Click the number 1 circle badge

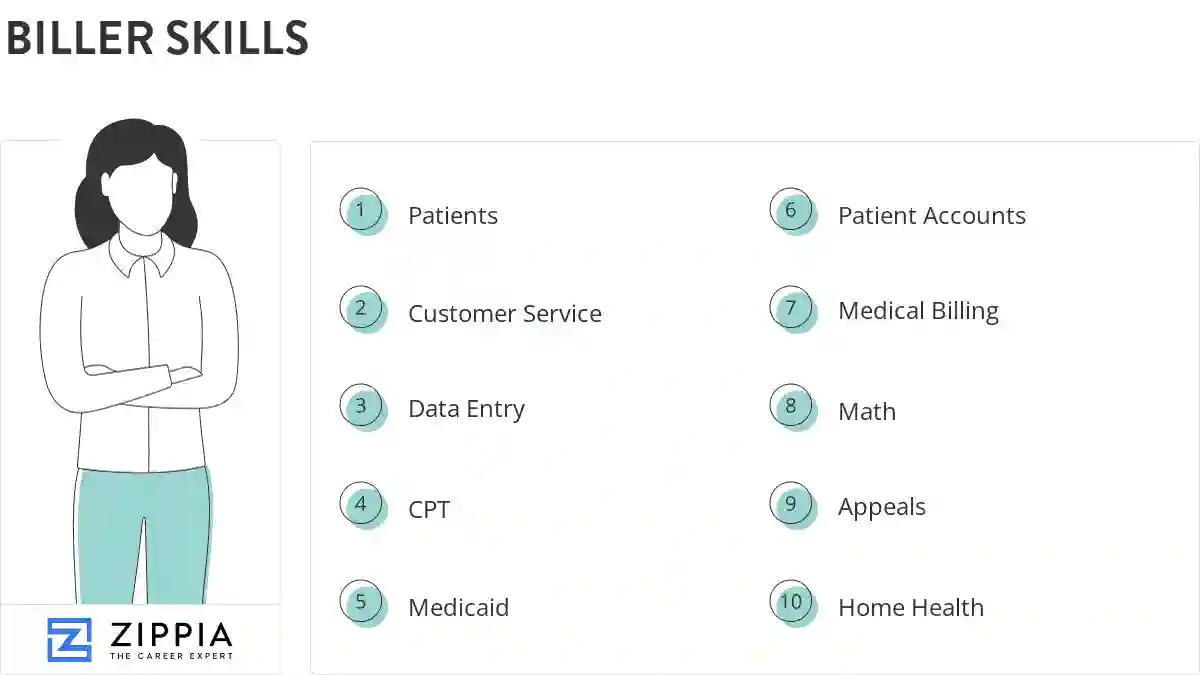pyautogui.click(x=361, y=211)
